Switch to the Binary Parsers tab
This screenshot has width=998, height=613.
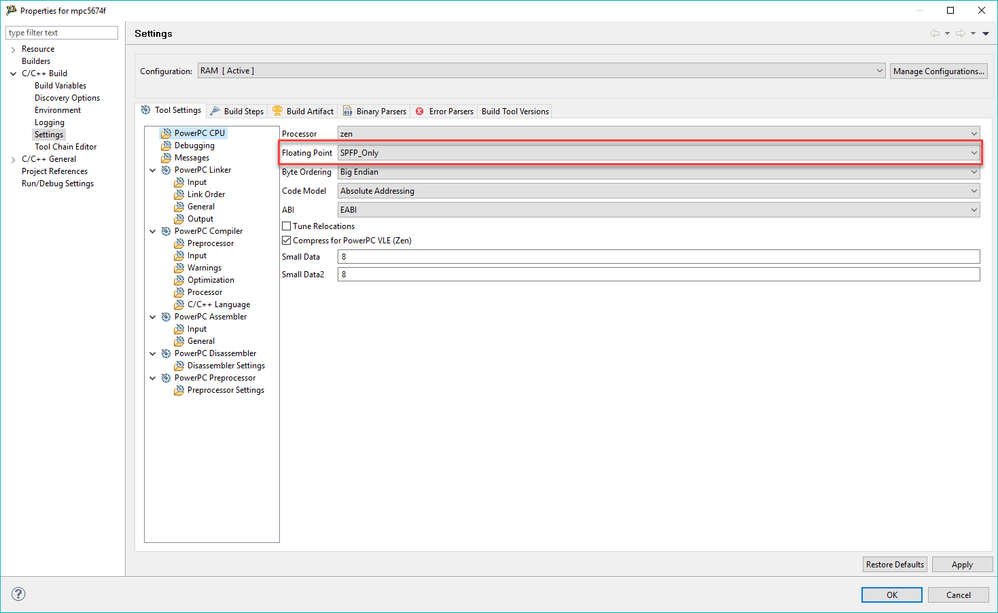374,111
